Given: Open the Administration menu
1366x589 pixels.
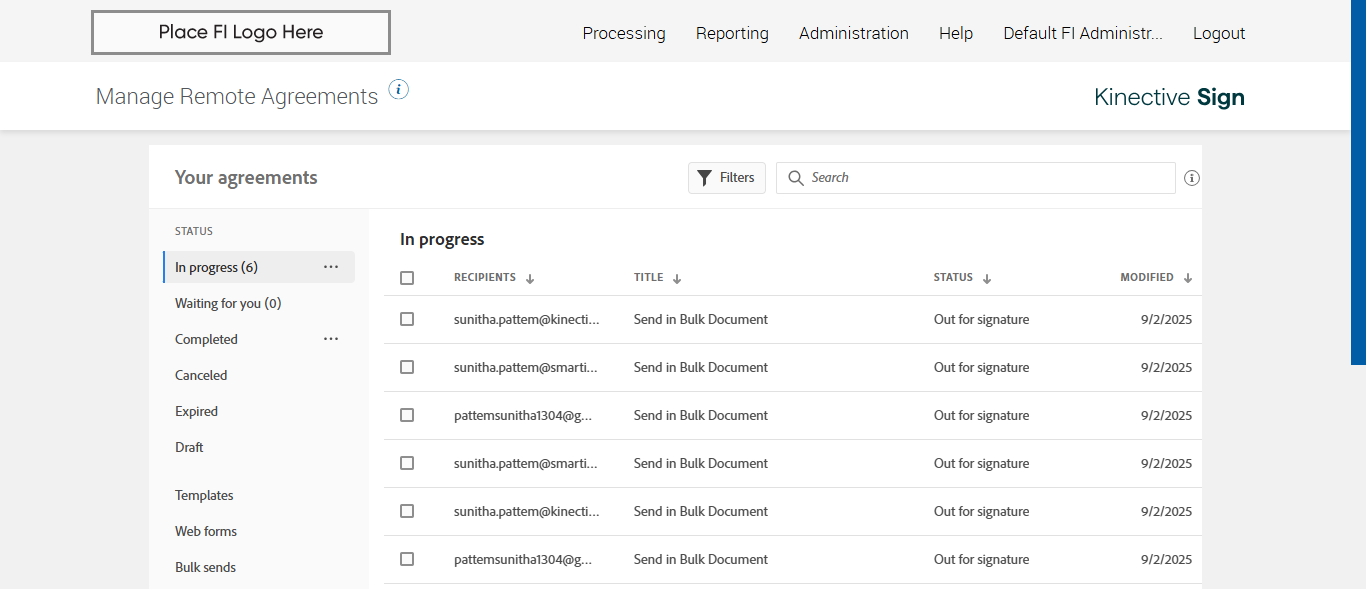Looking at the screenshot, I should click(x=853, y=33).
